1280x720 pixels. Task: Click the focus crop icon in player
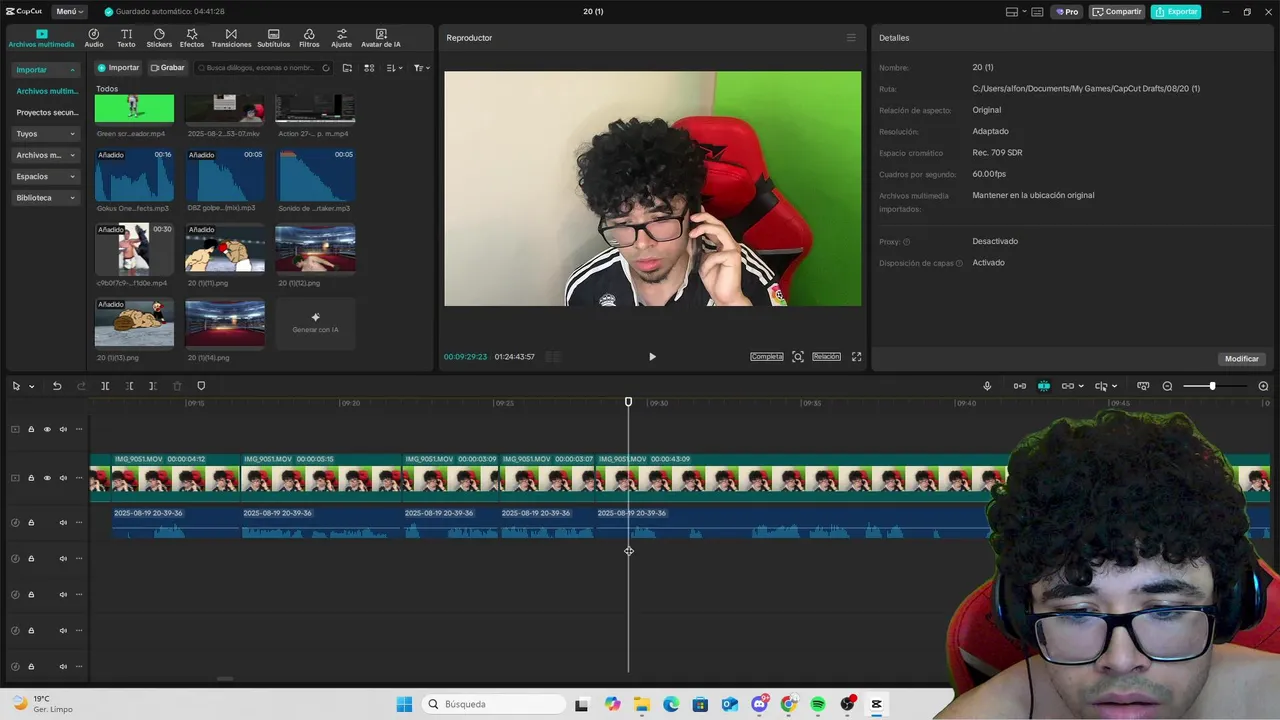coord(798,357)
